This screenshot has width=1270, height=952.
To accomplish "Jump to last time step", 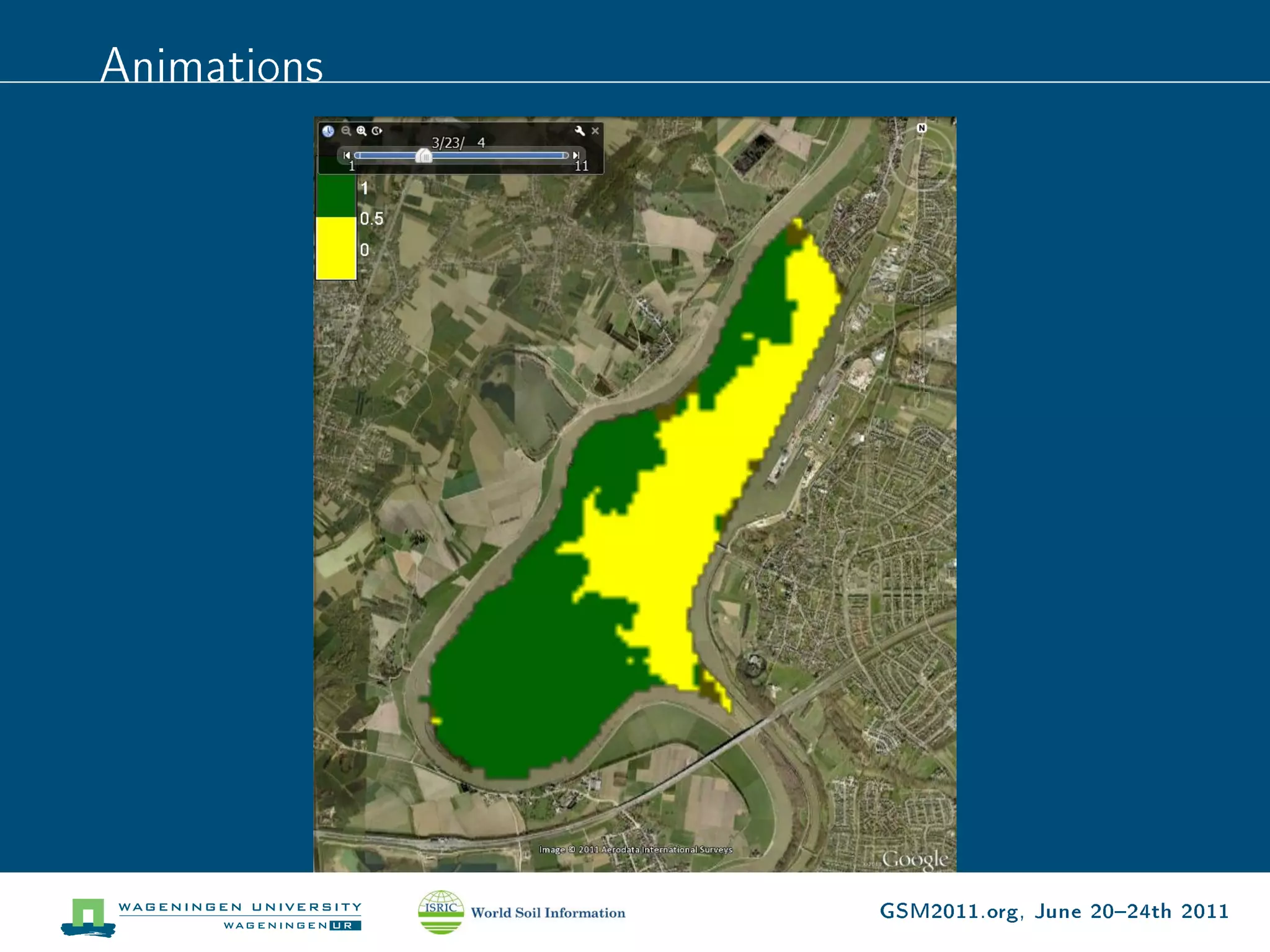I will [576, 155].
